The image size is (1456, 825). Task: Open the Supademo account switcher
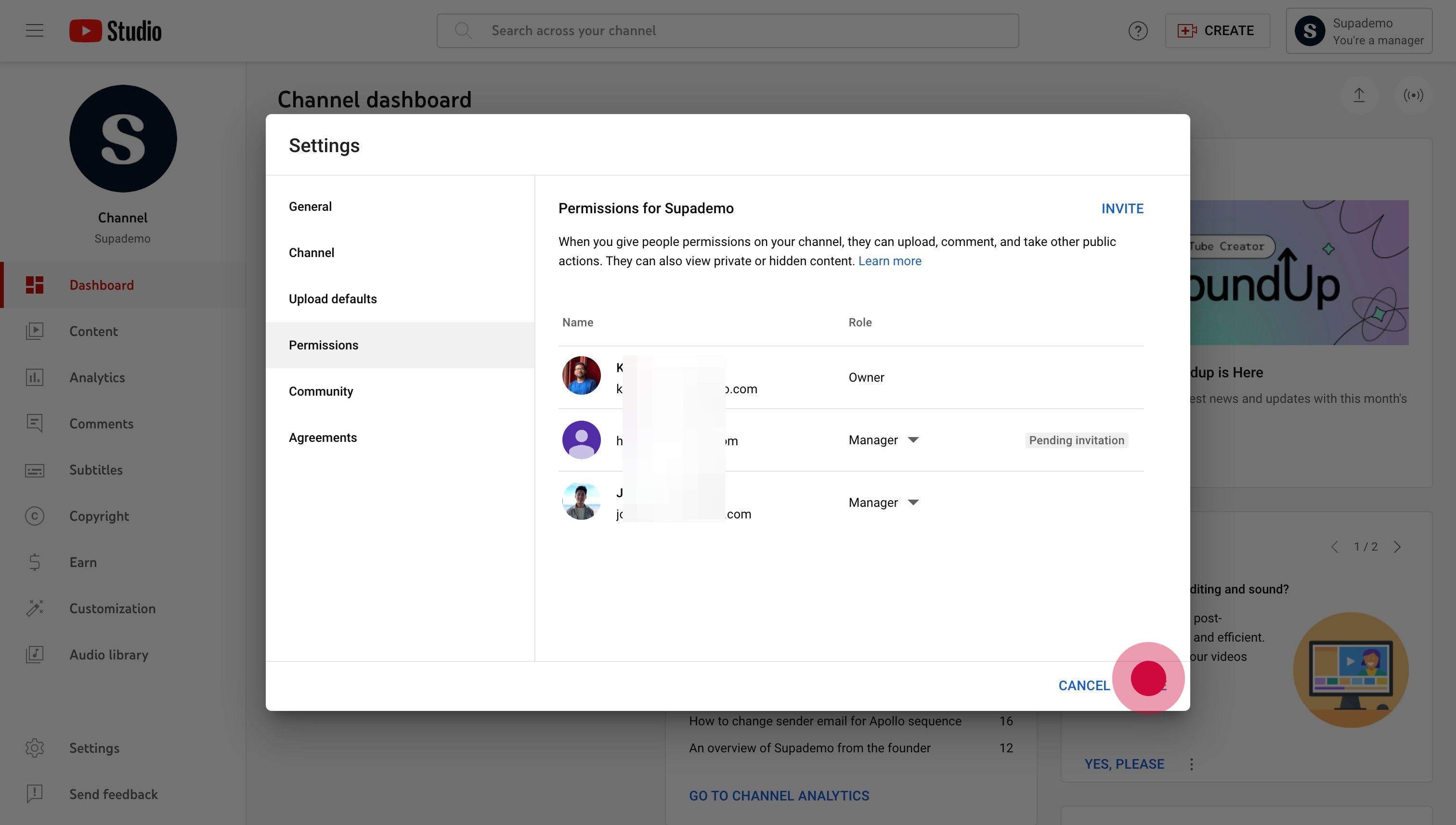click(x=1359, y=31)
